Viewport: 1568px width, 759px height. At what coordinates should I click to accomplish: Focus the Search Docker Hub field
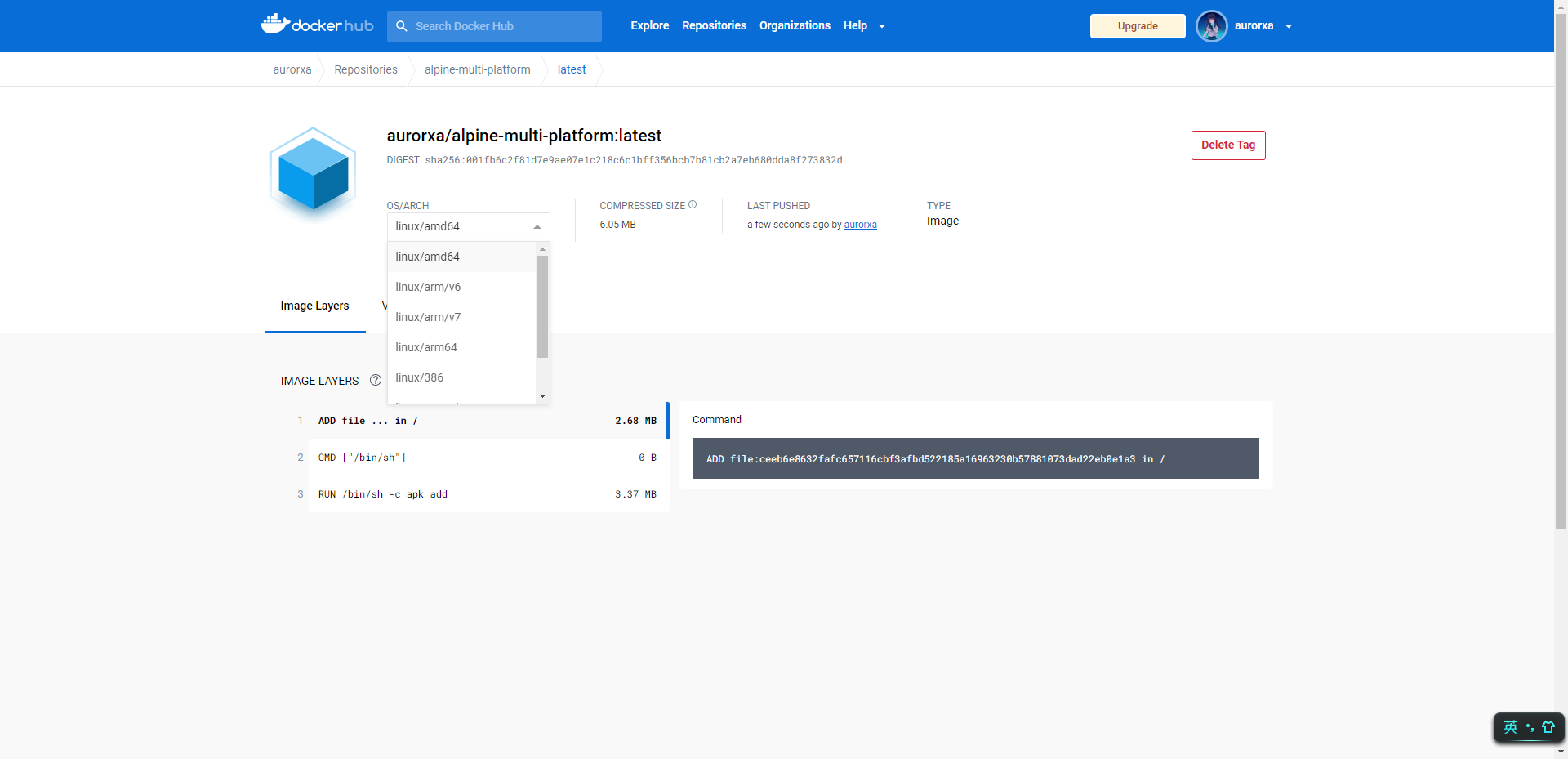[x=494, y=26]
